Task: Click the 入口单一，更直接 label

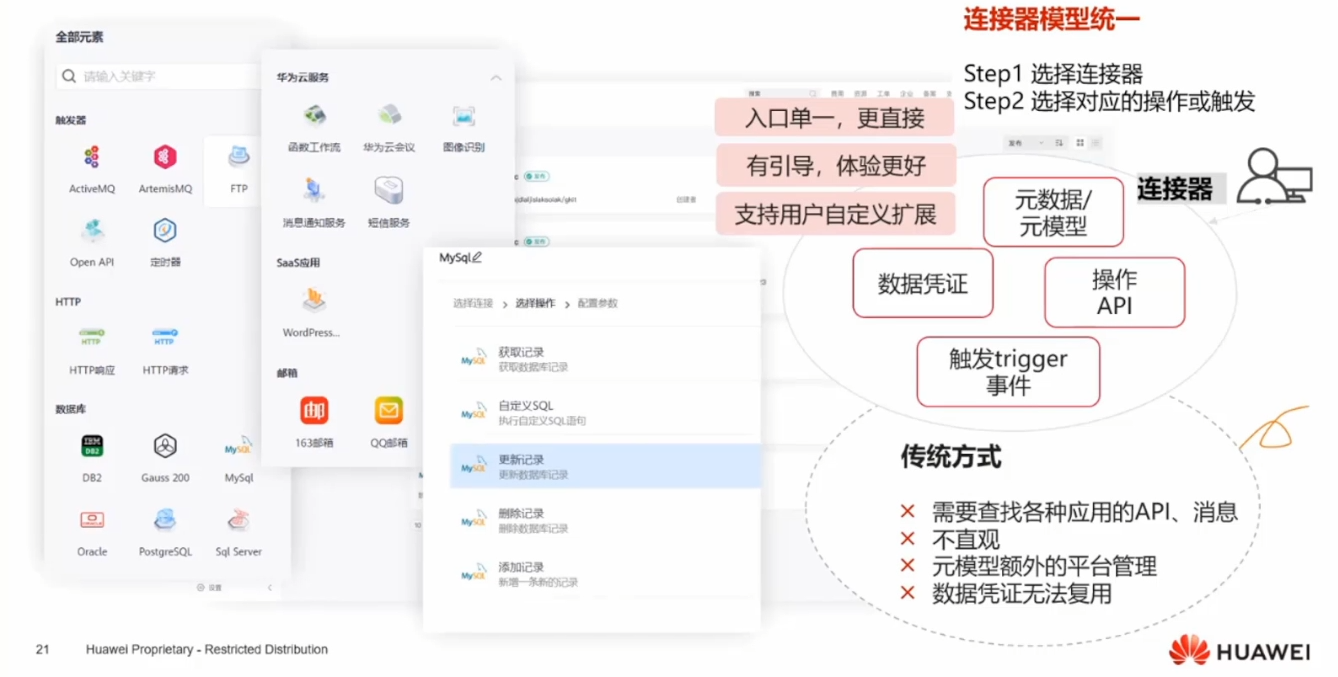Action: click(835, 118)
